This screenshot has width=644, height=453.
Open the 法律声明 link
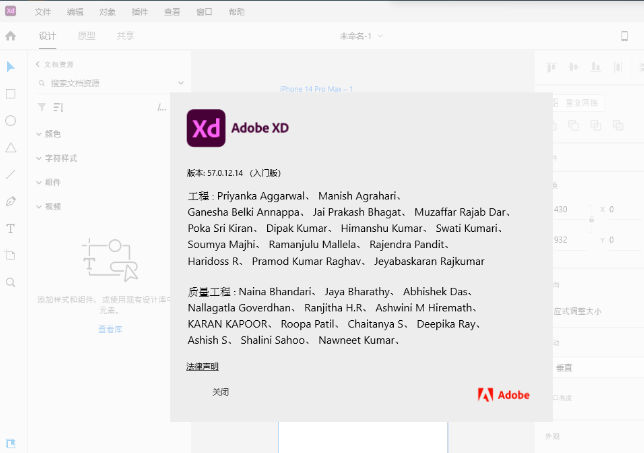(202, 367)
